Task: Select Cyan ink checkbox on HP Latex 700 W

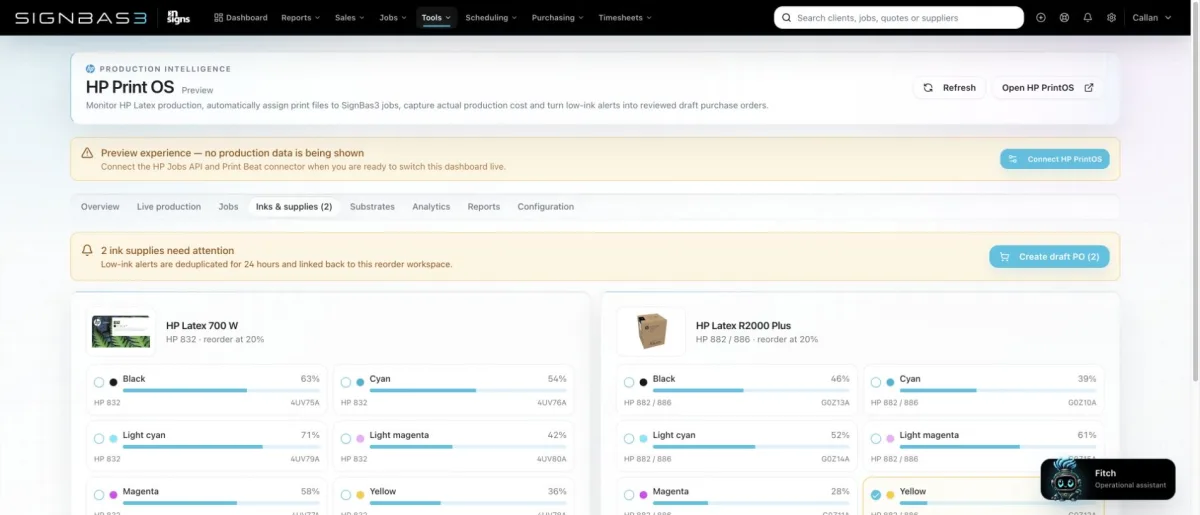Action: click(x=346, y=382)
